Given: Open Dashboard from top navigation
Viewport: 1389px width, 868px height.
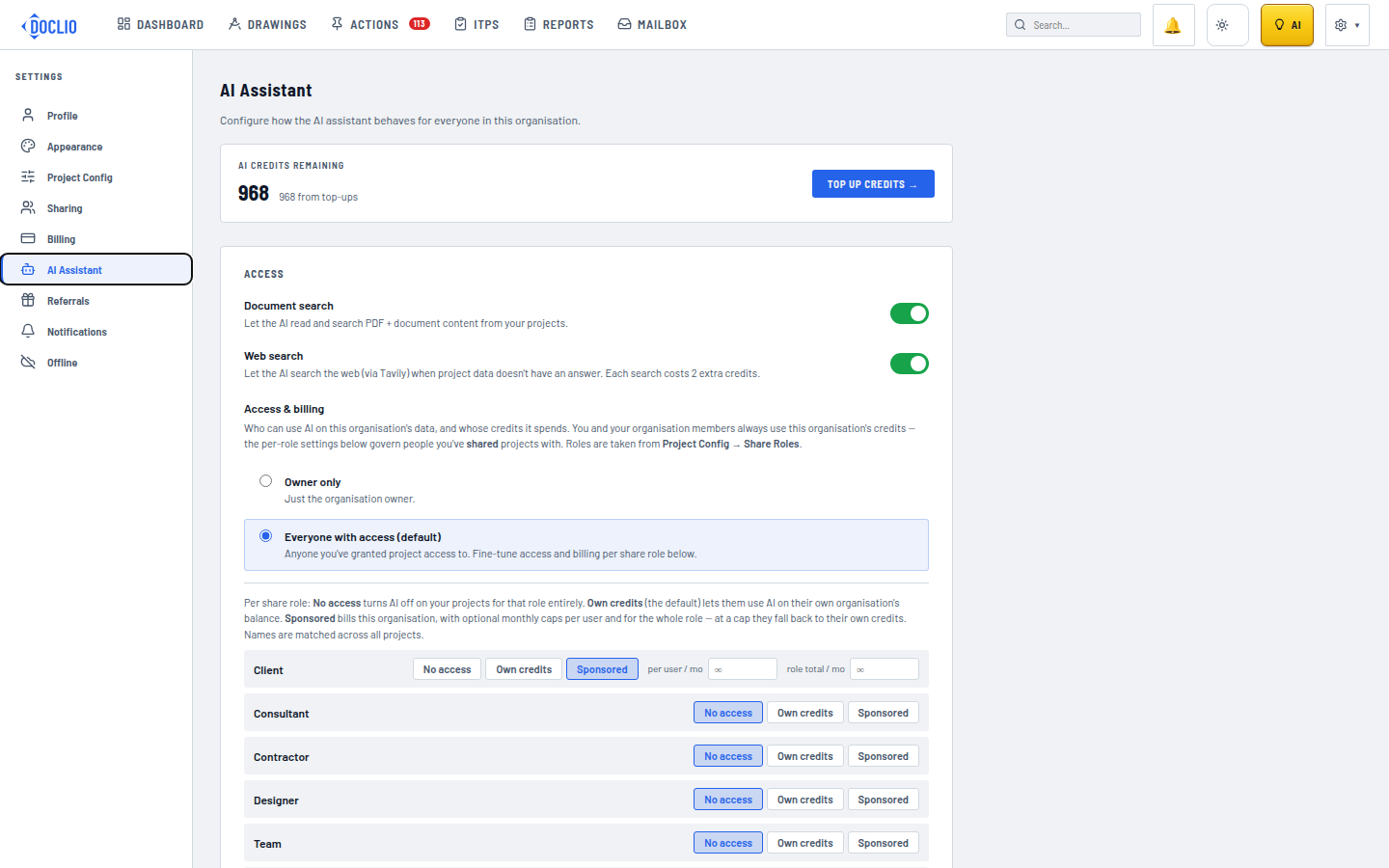Looking at the screenshot, I should pos(160,24).
